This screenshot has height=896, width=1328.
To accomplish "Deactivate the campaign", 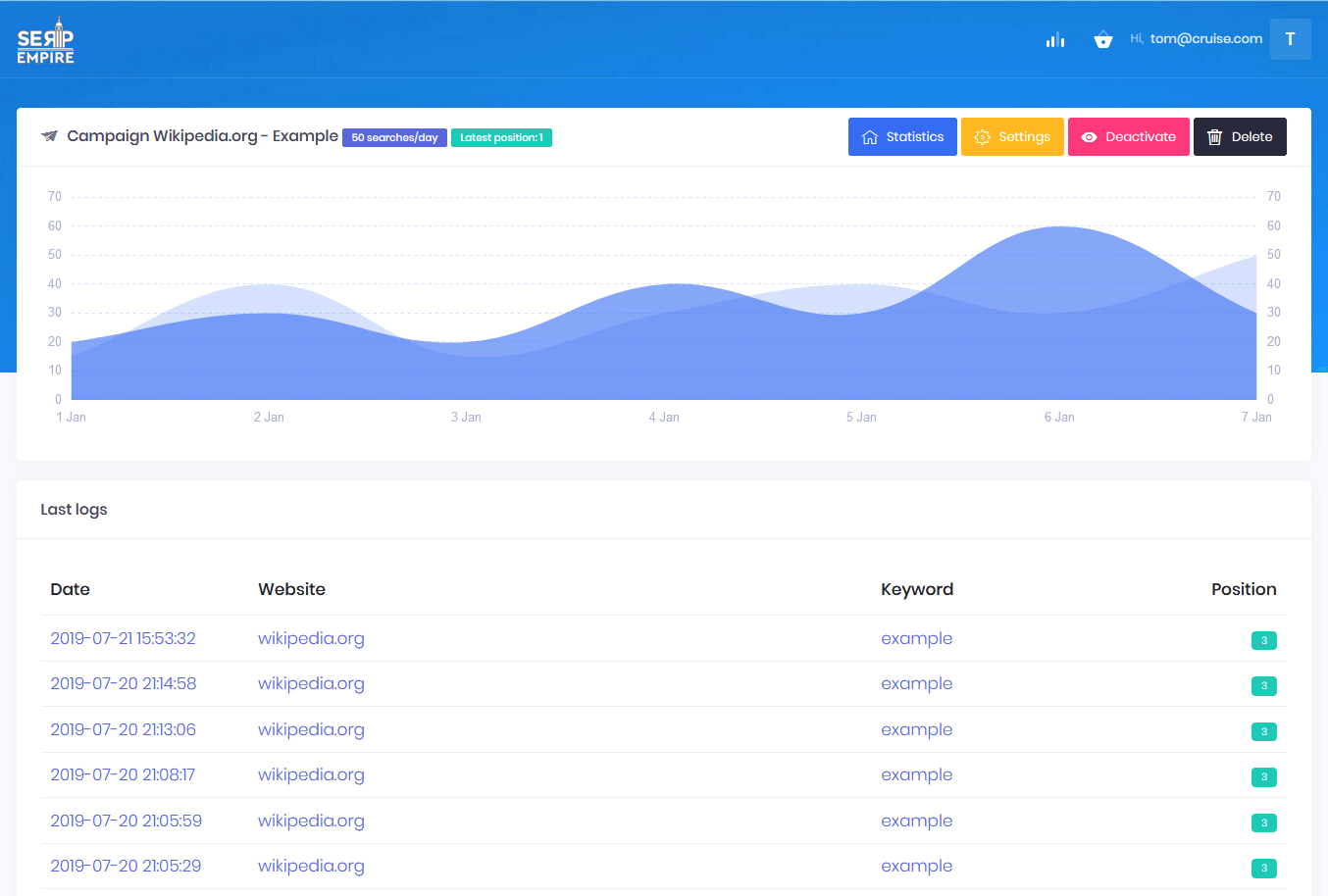I will (x=1128, y=137).
